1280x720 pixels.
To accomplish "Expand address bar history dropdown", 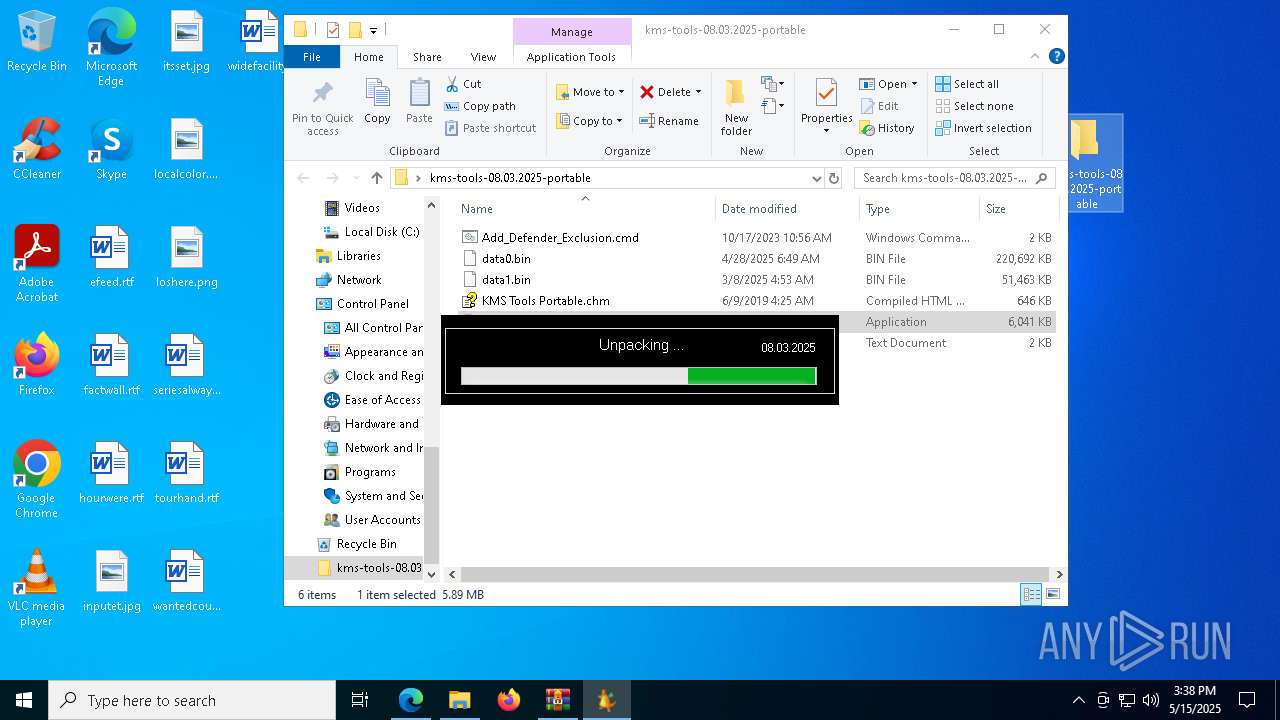I will (816, 178).
